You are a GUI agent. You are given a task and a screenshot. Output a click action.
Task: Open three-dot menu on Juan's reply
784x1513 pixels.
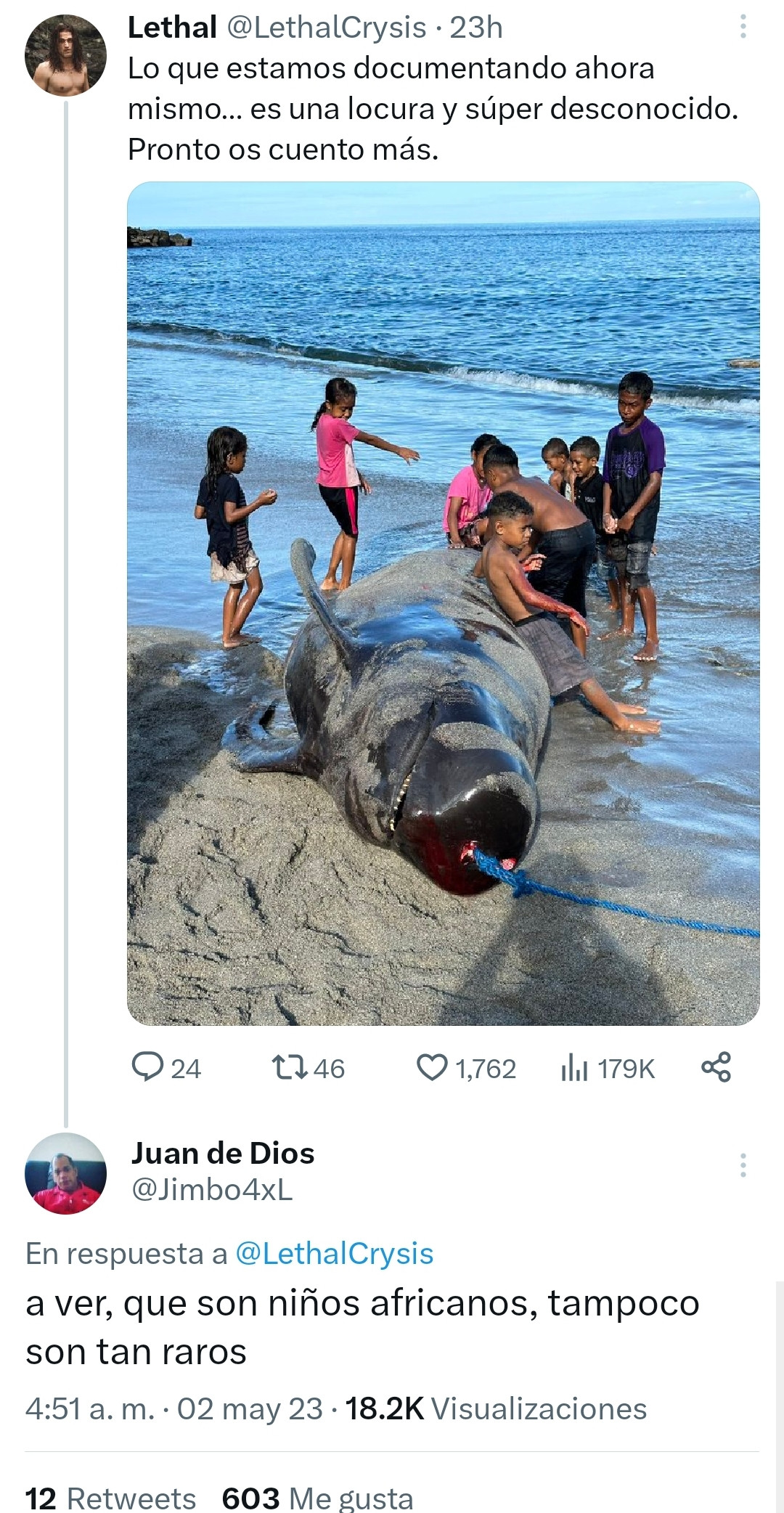pos(743,1165)
